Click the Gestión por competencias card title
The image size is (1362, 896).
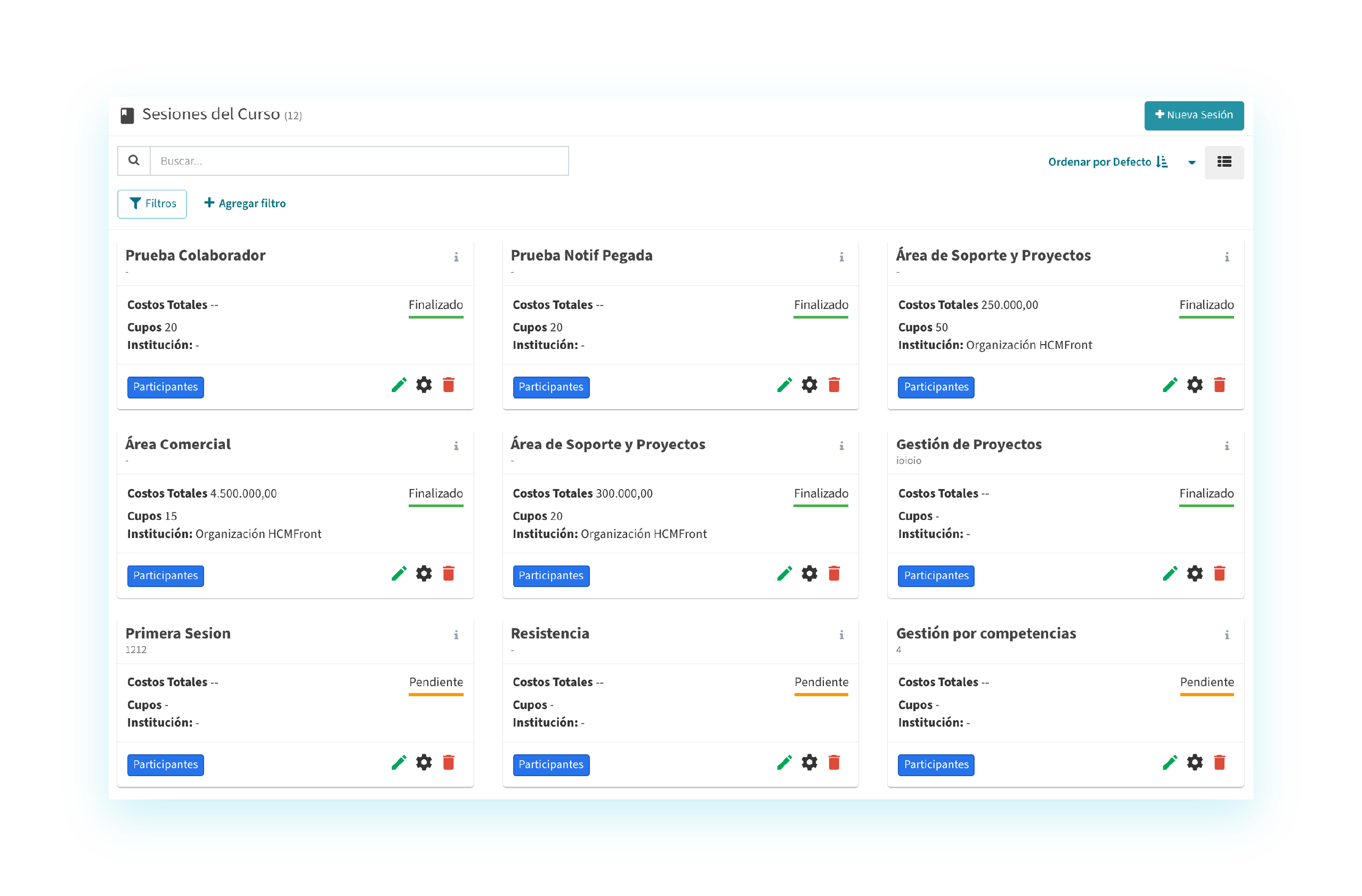[x=986, y=633]
